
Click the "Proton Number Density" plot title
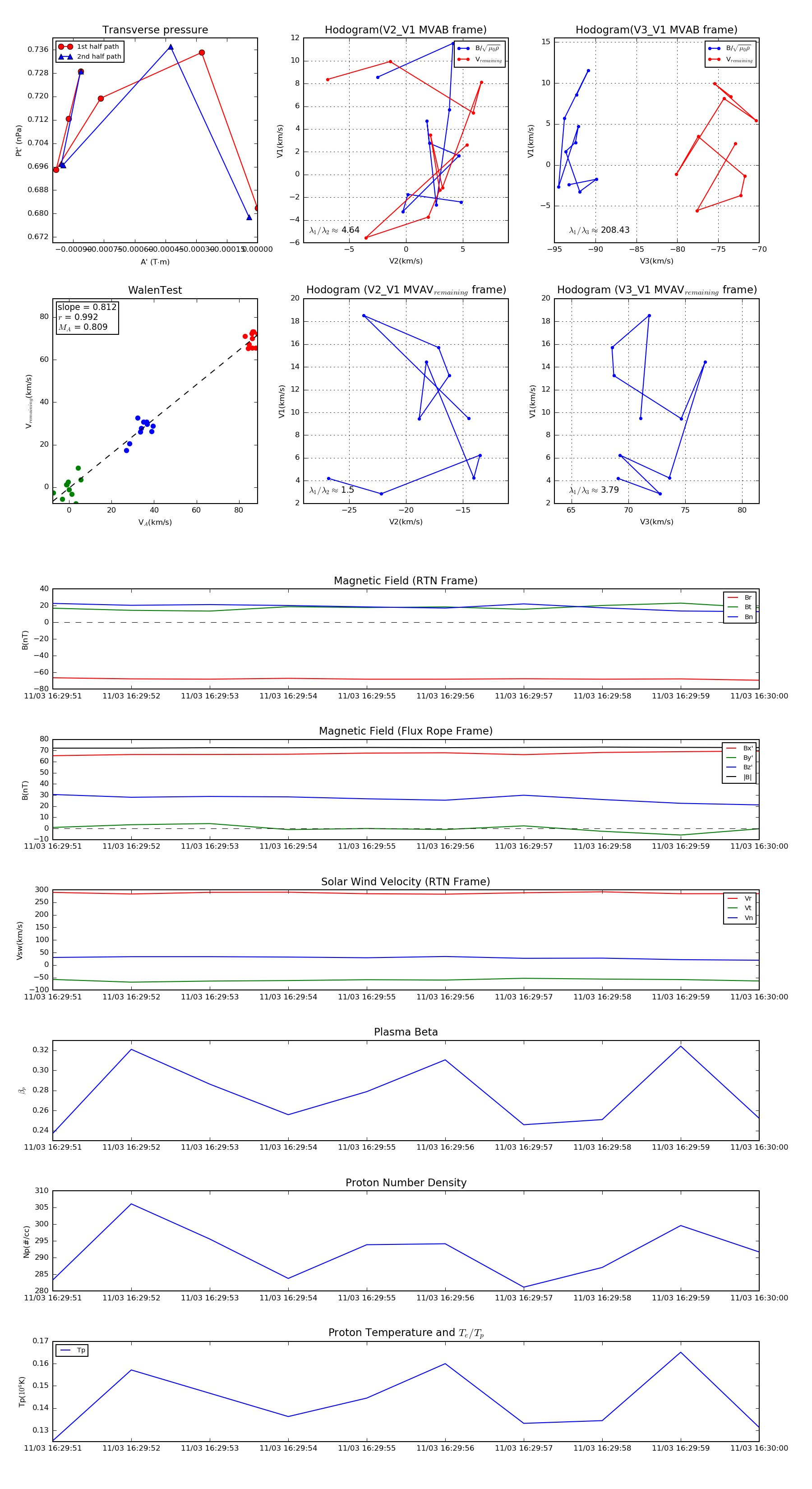click(x=406, y=1182)
